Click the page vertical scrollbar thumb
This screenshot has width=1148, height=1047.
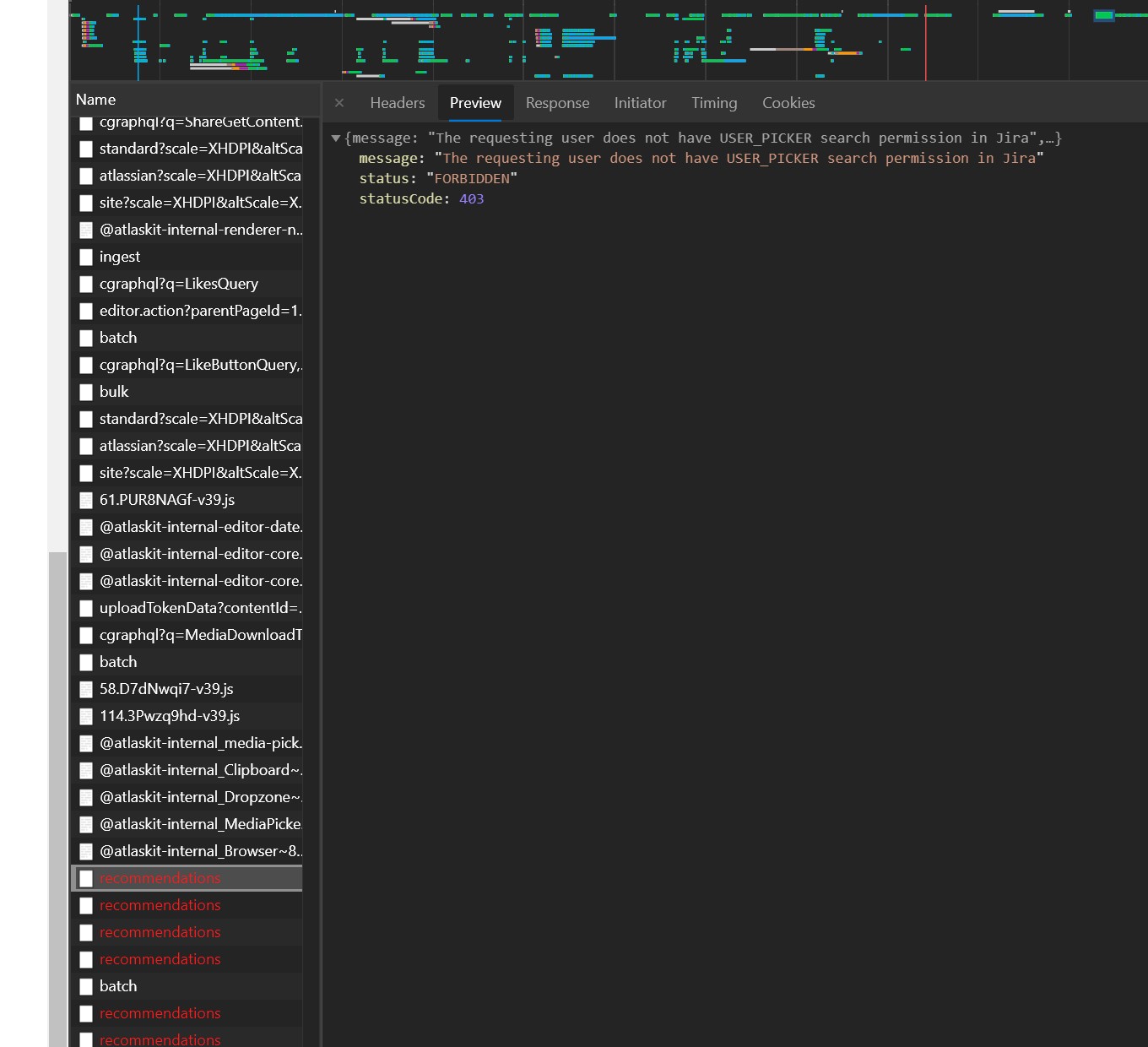tap(57, 799)
